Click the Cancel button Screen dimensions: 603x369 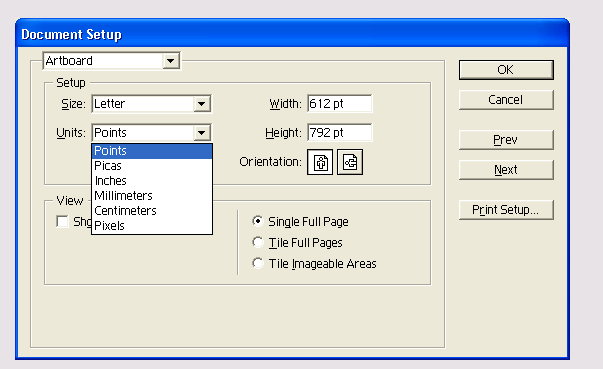pos(506,100)
